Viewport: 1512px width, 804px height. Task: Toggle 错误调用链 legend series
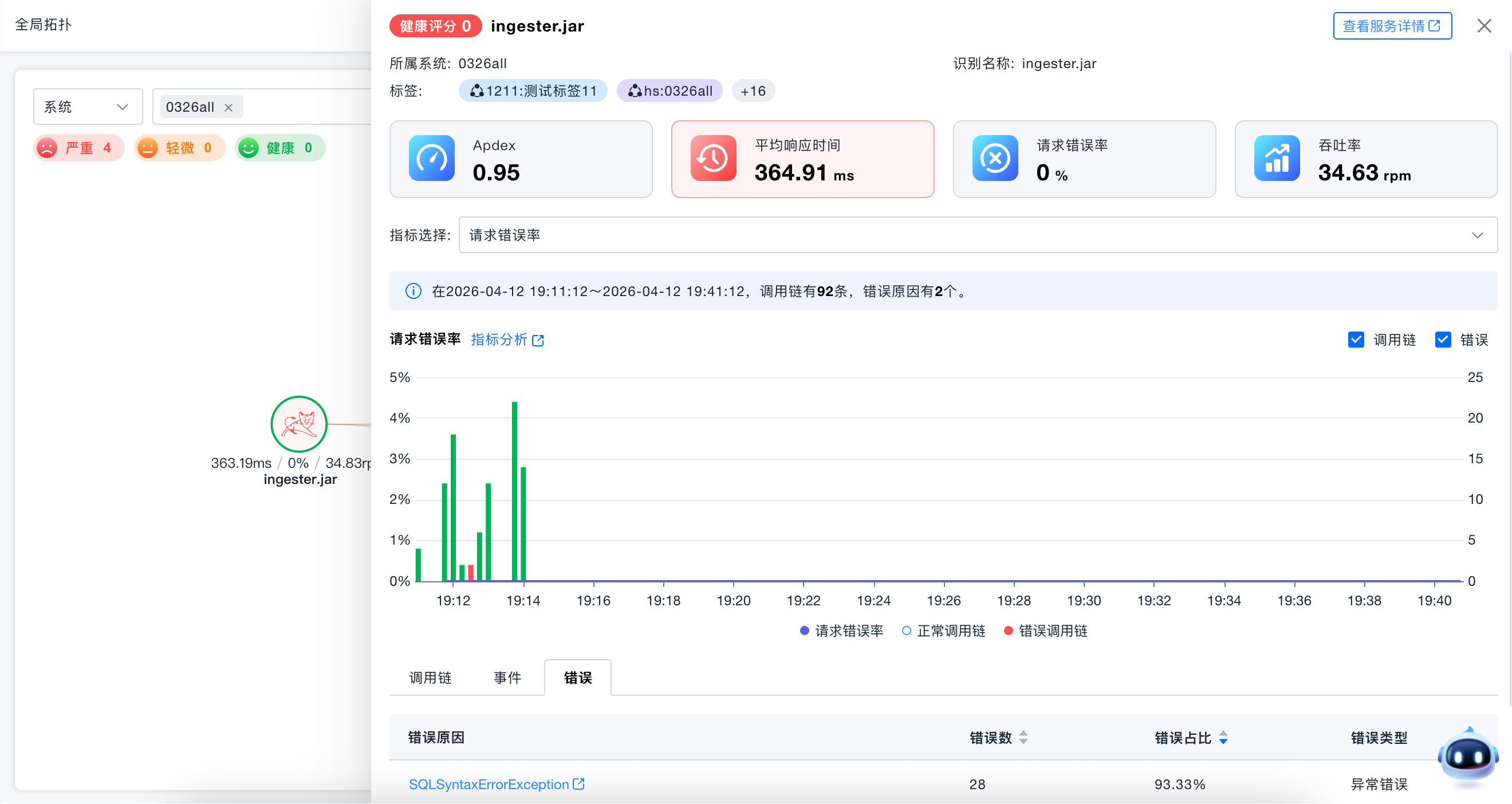[1046, 631]
